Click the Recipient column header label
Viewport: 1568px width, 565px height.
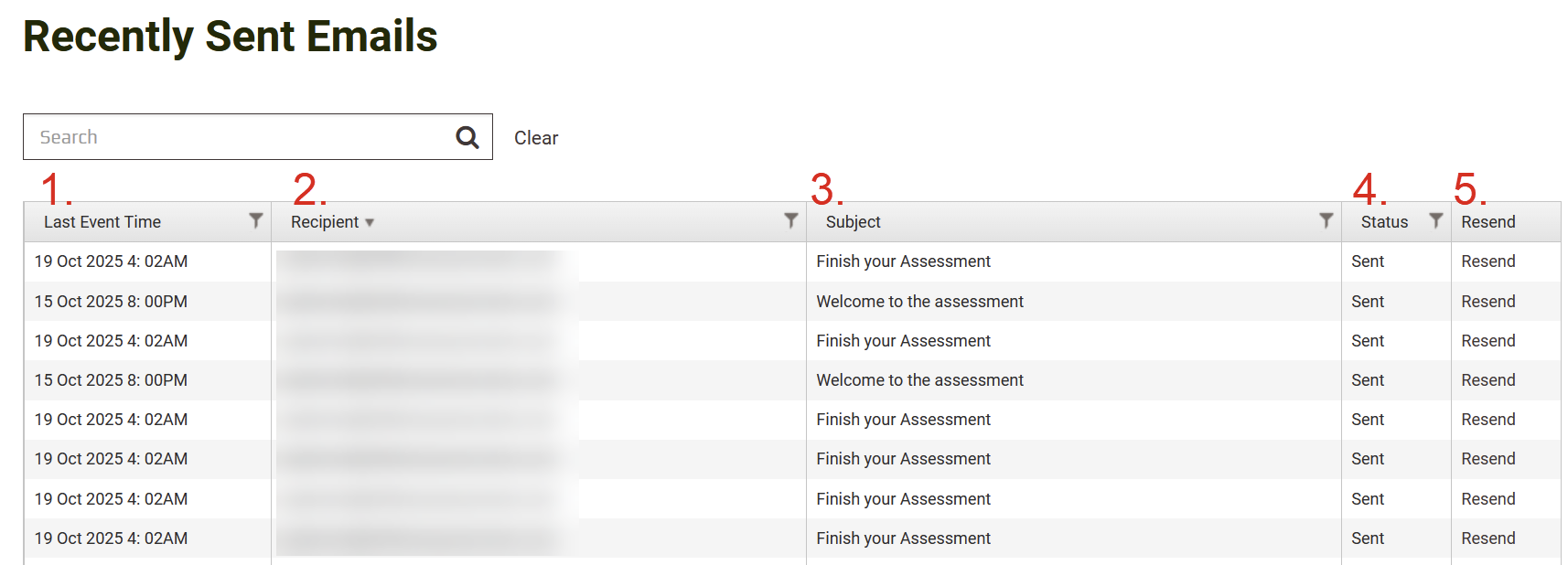(325, 222)
